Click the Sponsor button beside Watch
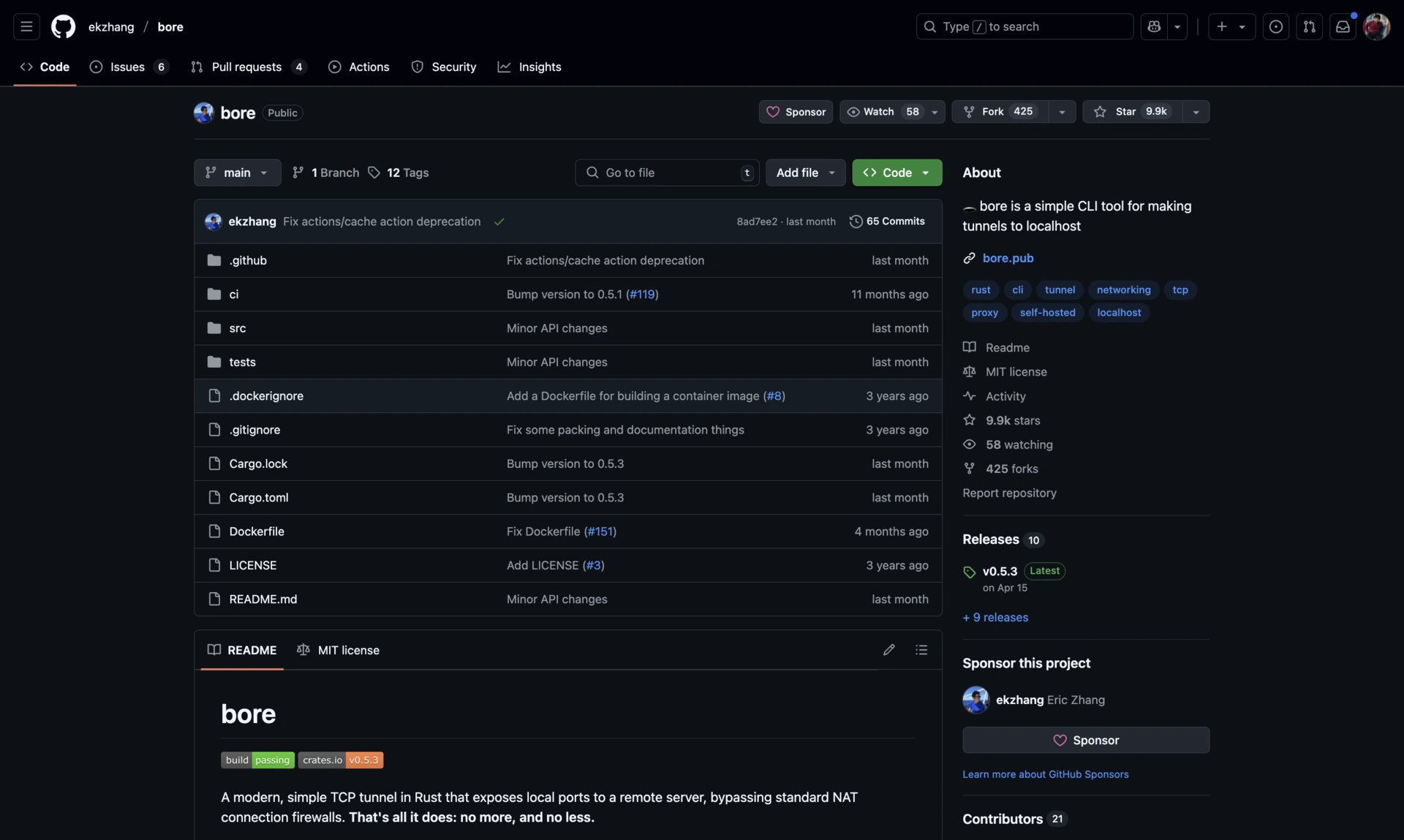1404x840 pixels. point(796,112)
